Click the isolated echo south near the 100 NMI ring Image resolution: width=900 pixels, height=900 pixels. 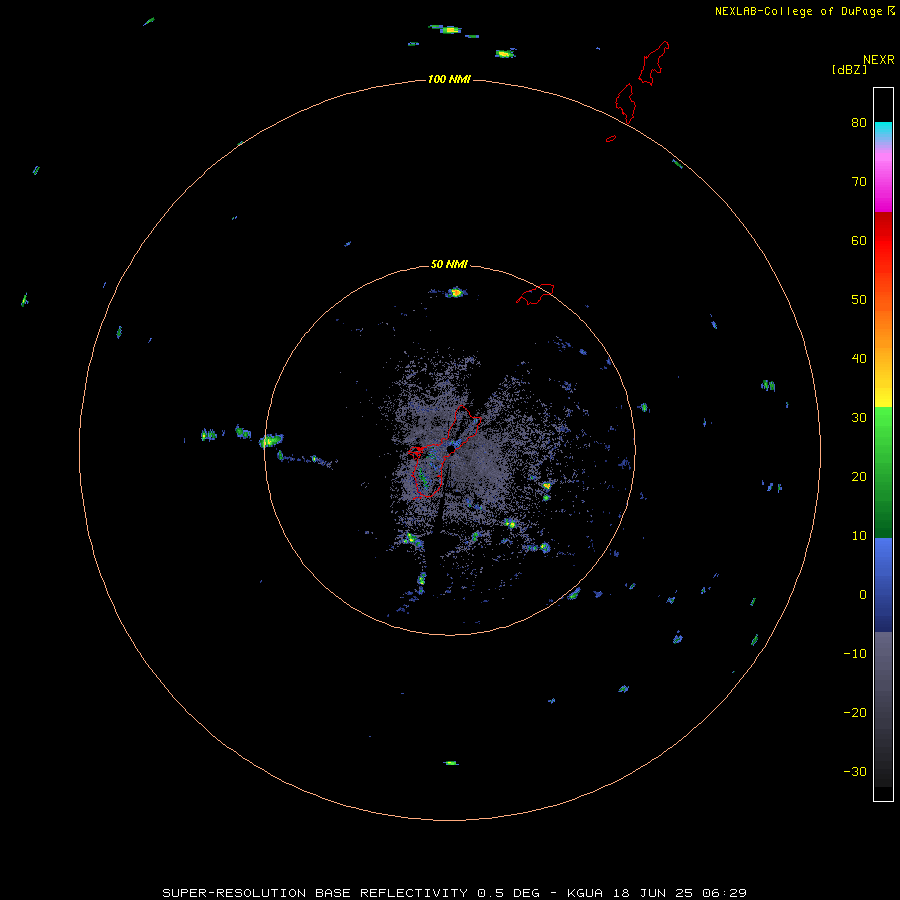pyautogui.click(x=451, y=763)
